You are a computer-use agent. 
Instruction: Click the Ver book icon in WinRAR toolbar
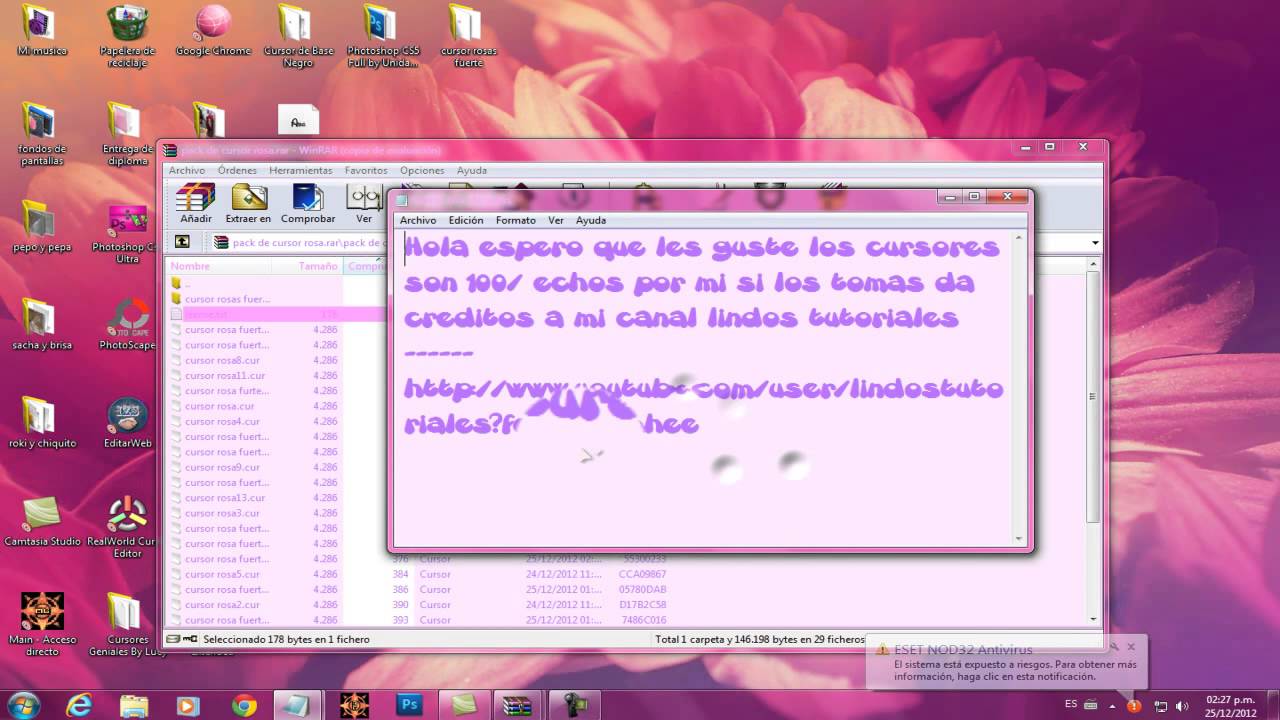[364, 204]
